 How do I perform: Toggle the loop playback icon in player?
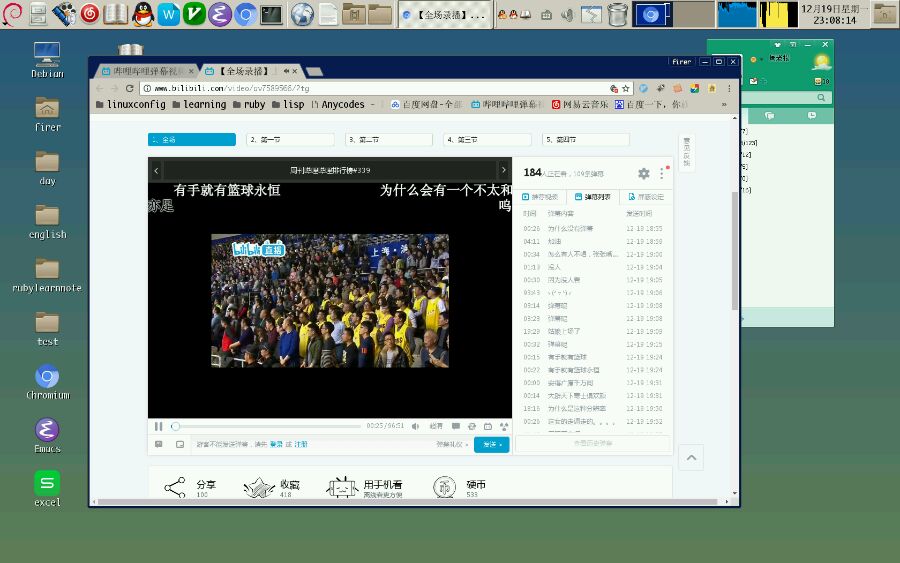coord(472,426)
